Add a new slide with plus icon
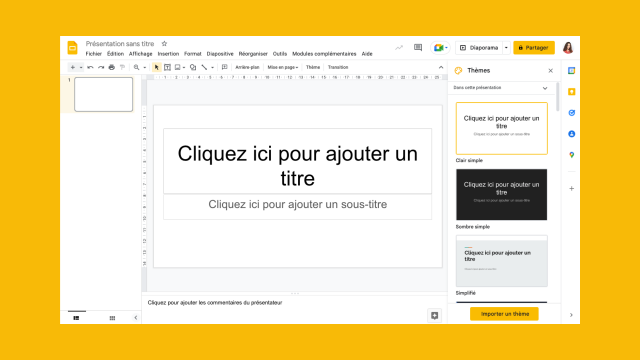The width and height of the screenshot is (640, 360). (x=73, y=67)
